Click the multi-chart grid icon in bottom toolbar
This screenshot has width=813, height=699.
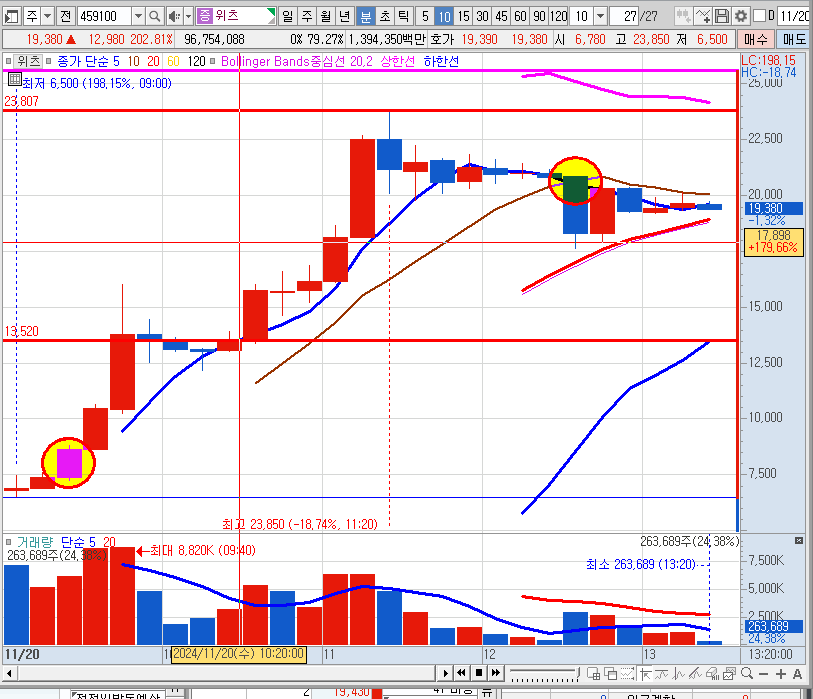point(594,674)
